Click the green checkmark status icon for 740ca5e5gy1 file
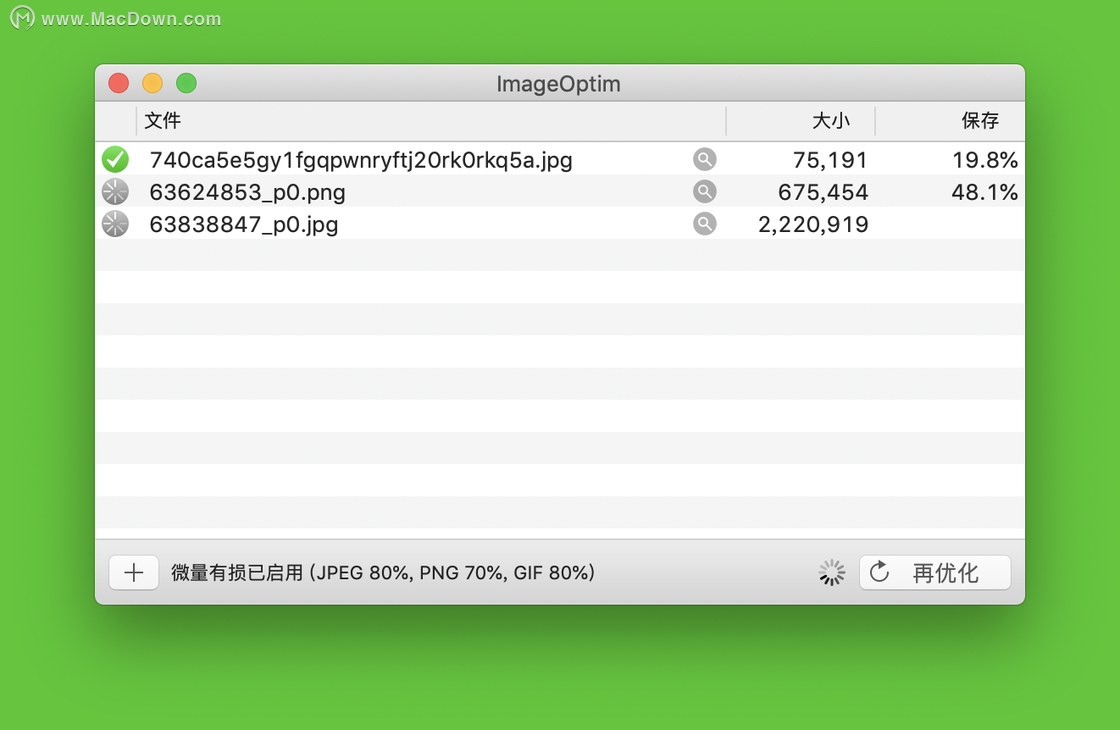 click(115, 159)
